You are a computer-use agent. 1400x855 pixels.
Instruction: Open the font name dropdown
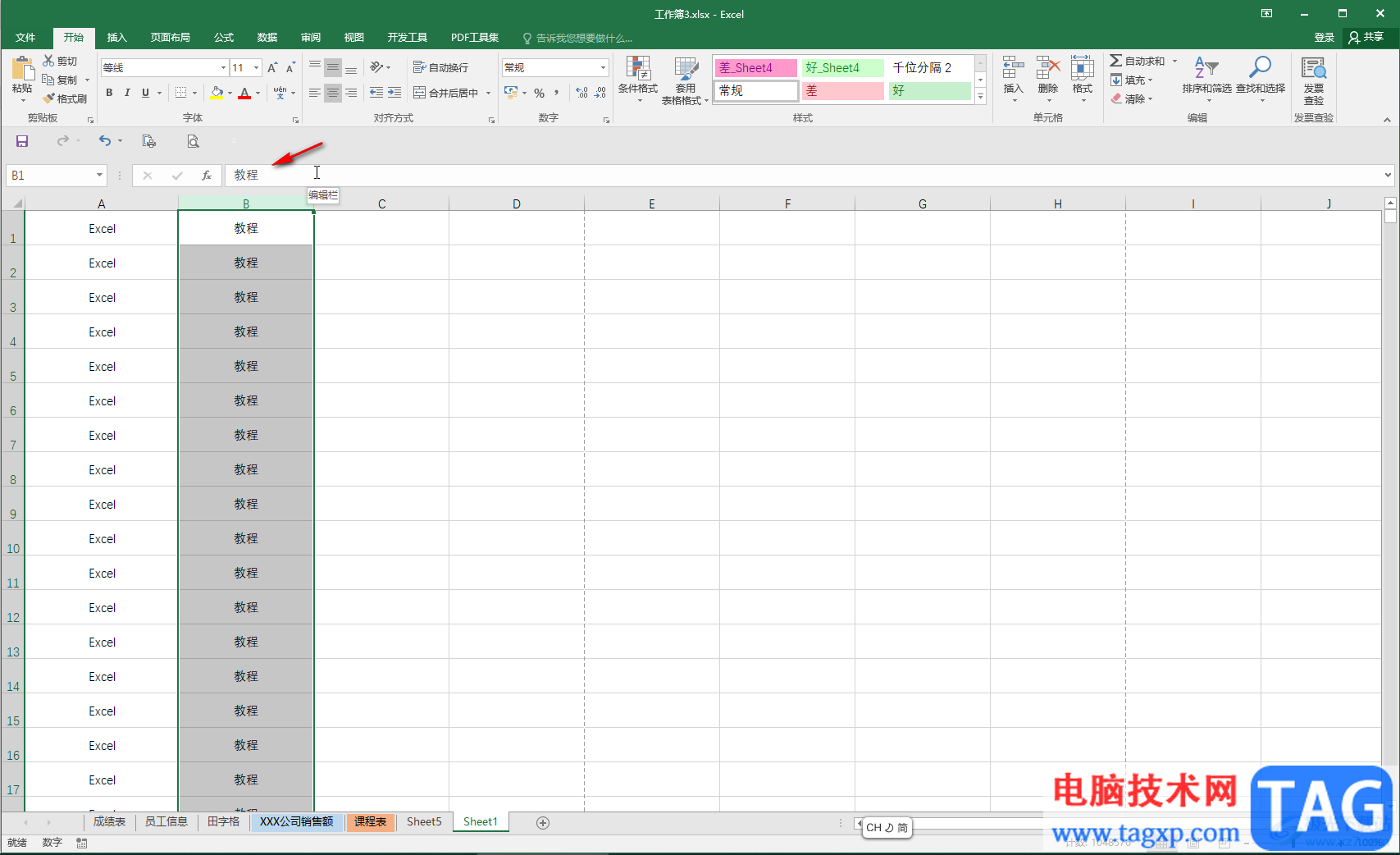tap(223, 67)
